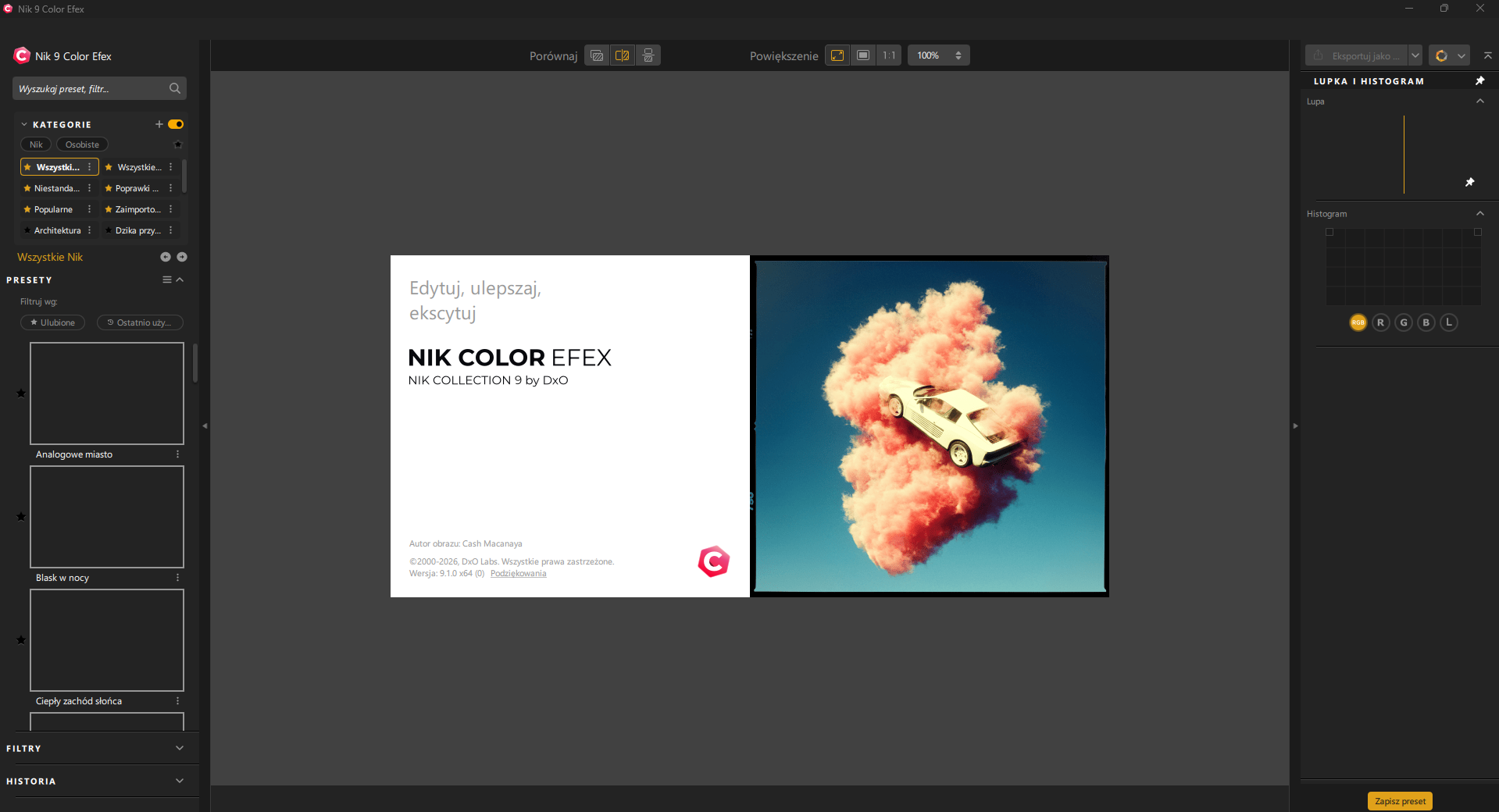Toggle the Kategorie switch
Viewport: 1499px width, 812px height.
176,124
